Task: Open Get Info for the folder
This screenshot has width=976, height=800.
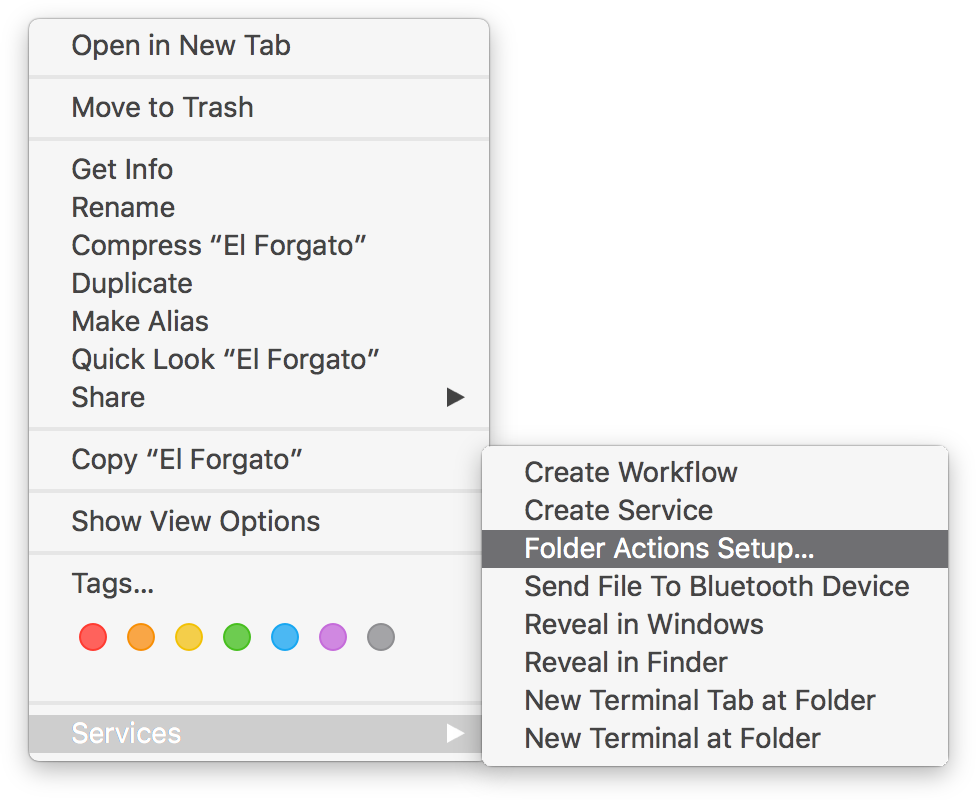Action: click(x=259, y=169)
